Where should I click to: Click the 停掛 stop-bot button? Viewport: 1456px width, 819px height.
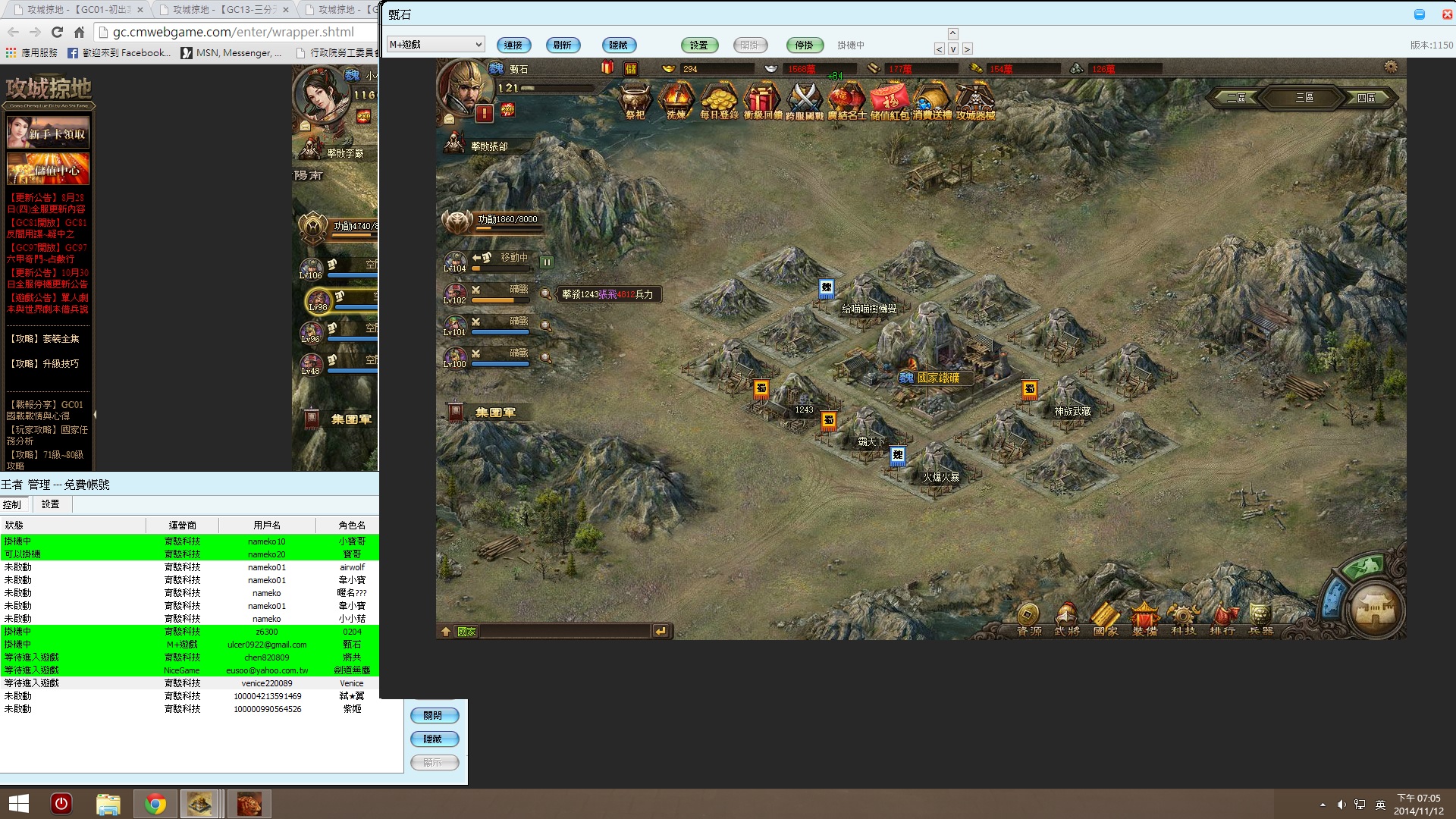[804, 45]
